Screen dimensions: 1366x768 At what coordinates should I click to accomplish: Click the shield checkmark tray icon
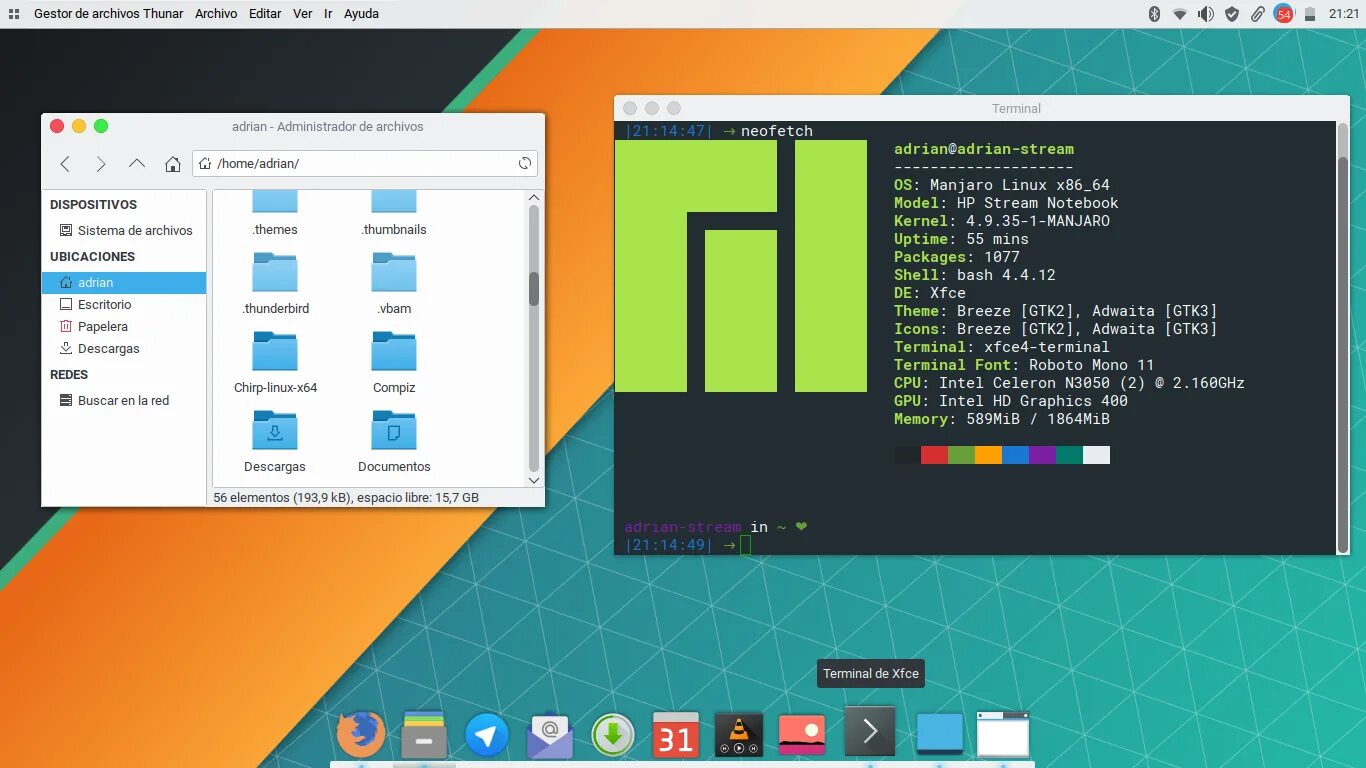[x=1232, y=14]
